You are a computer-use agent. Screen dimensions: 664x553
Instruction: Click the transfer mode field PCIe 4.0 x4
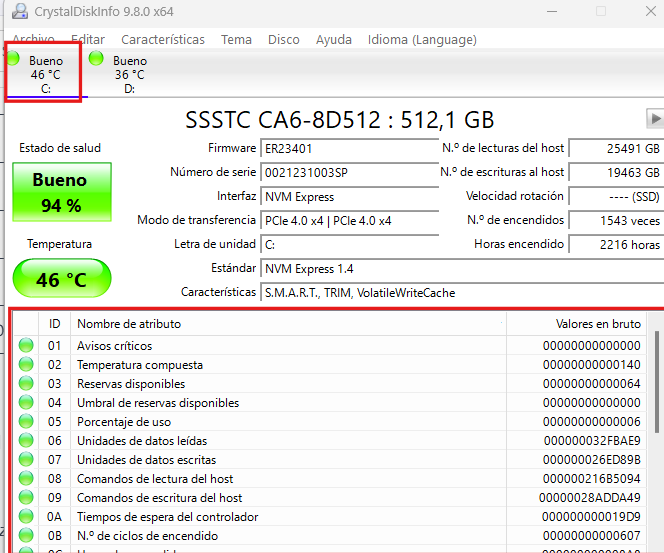coord(349,221)
